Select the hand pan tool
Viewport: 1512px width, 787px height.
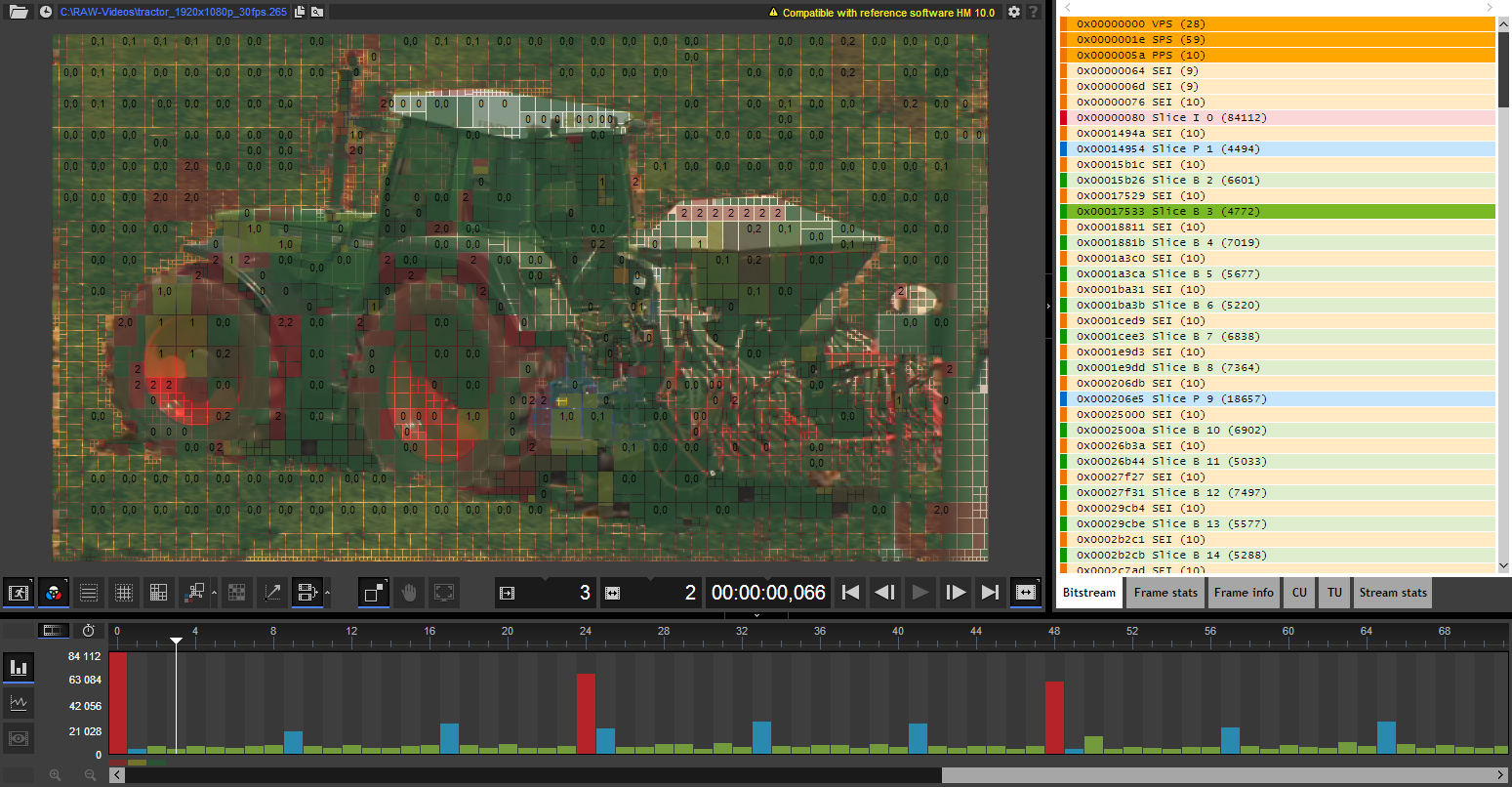click(409, 593)
